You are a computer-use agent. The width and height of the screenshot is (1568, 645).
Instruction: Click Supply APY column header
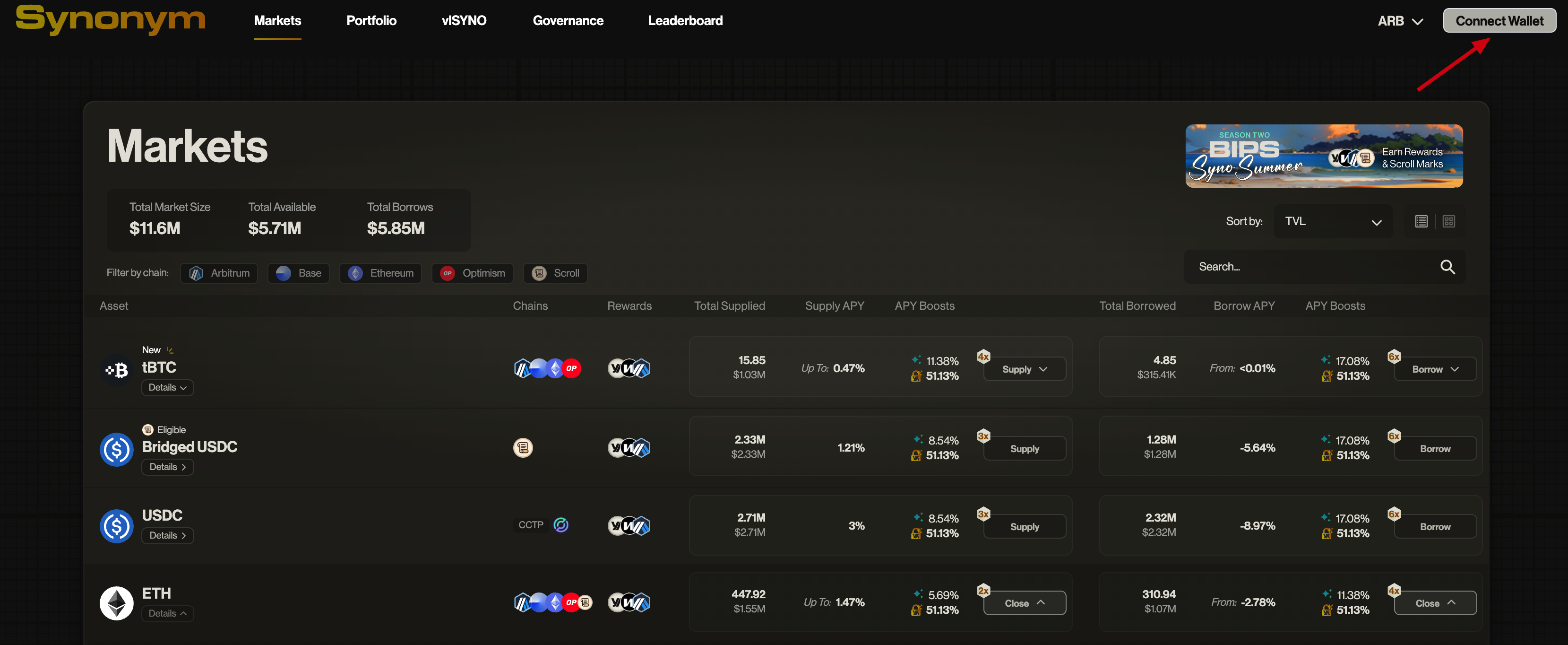pyautogui.click(x=835, y=306)
